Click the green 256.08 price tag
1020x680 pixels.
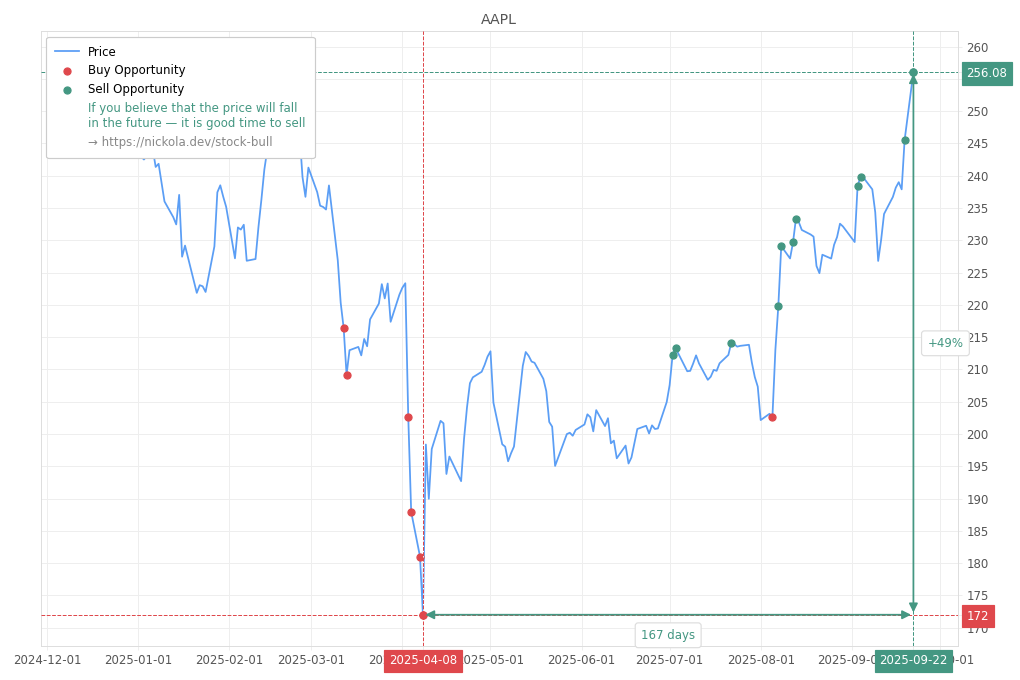click(986, 73)
